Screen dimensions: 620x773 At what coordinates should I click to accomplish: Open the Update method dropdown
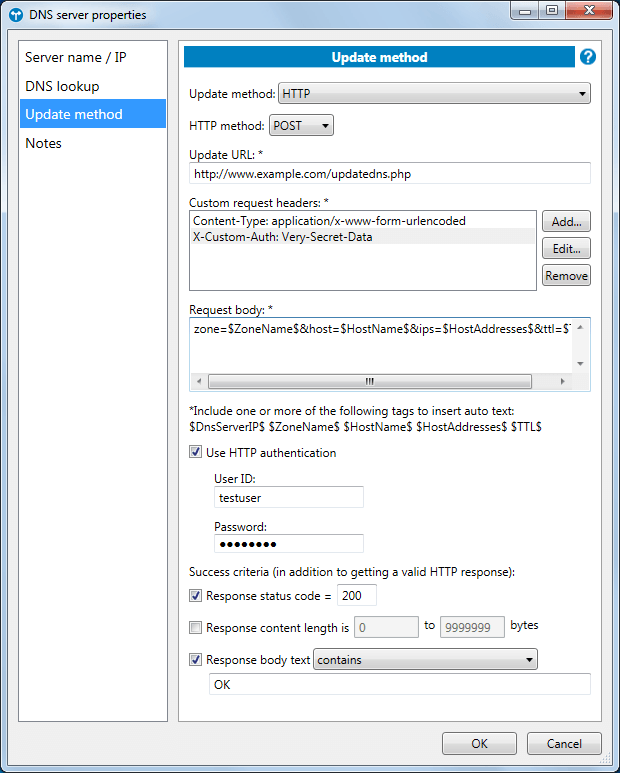coord(434,94)
